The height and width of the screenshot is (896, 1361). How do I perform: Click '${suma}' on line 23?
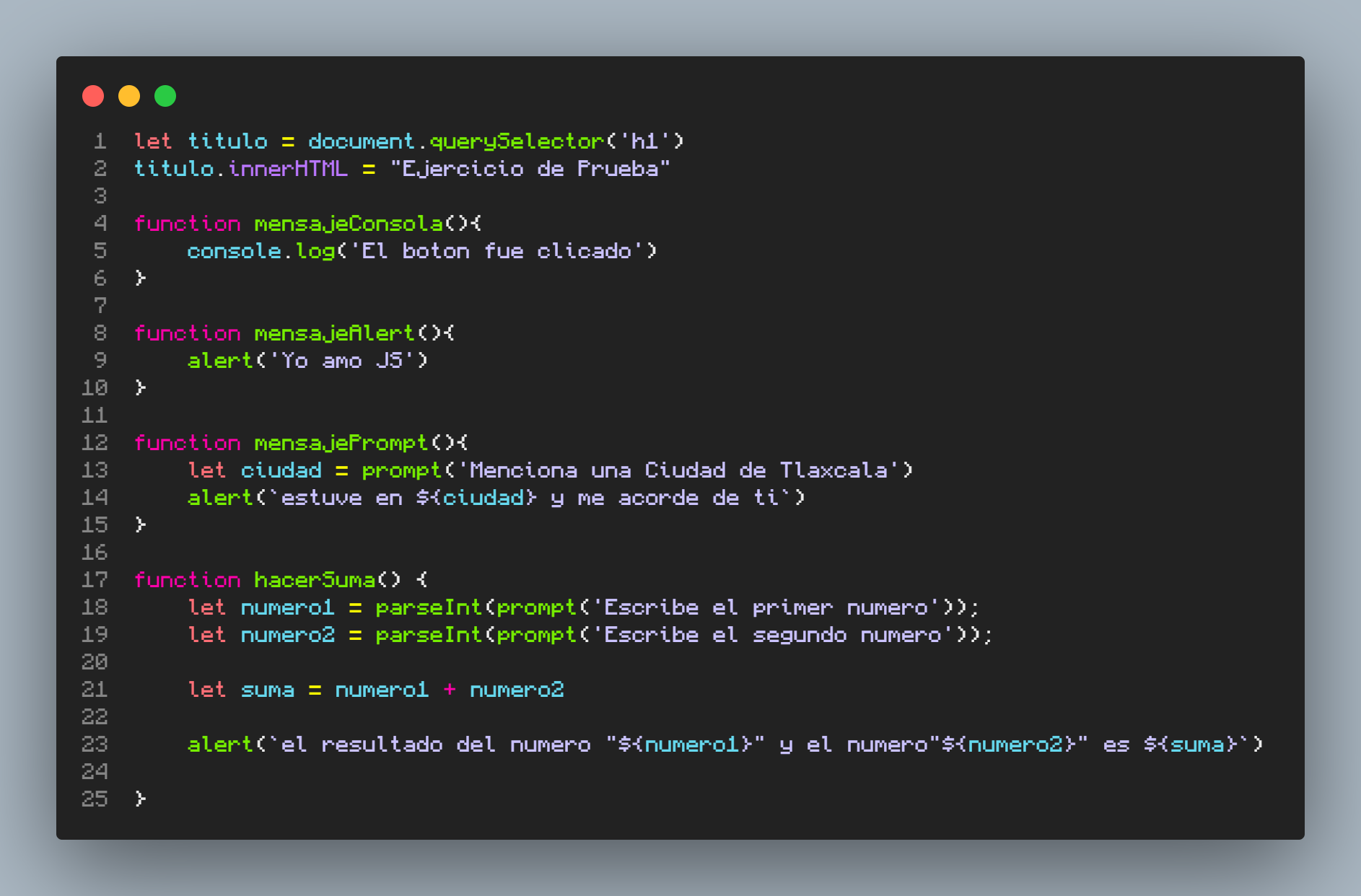tap(1191, 745)
